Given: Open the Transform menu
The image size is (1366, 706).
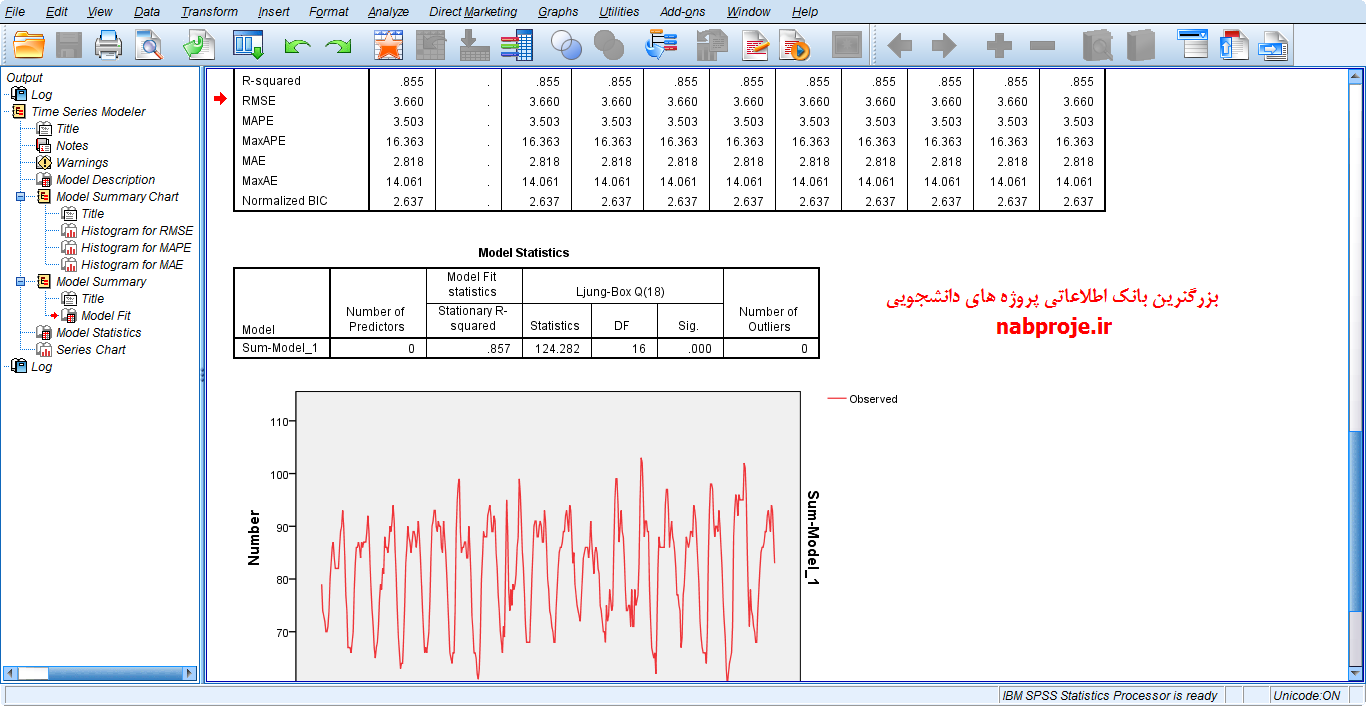Looking at the screenshot, I should point(210,12).
